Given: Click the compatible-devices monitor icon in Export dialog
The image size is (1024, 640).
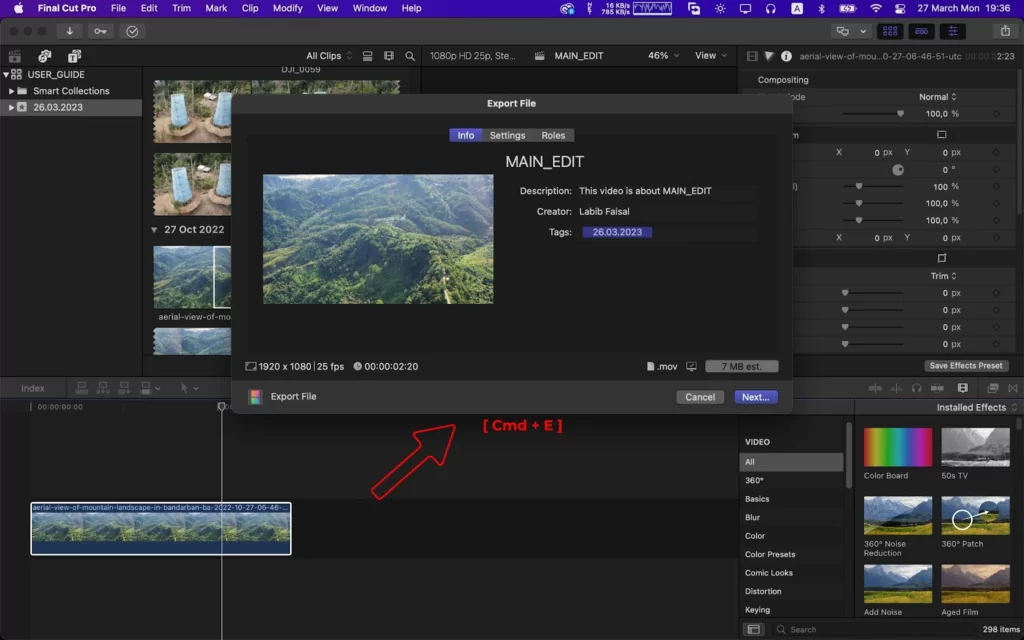Looking at the screenshot, I should 691,366.
